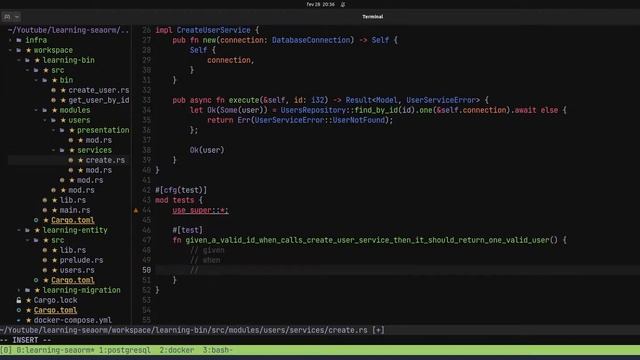Click the underlined use super::*; statement
The width and height of the screenshot is (640, 360).
pyautogui.click(x=200, y=210)
